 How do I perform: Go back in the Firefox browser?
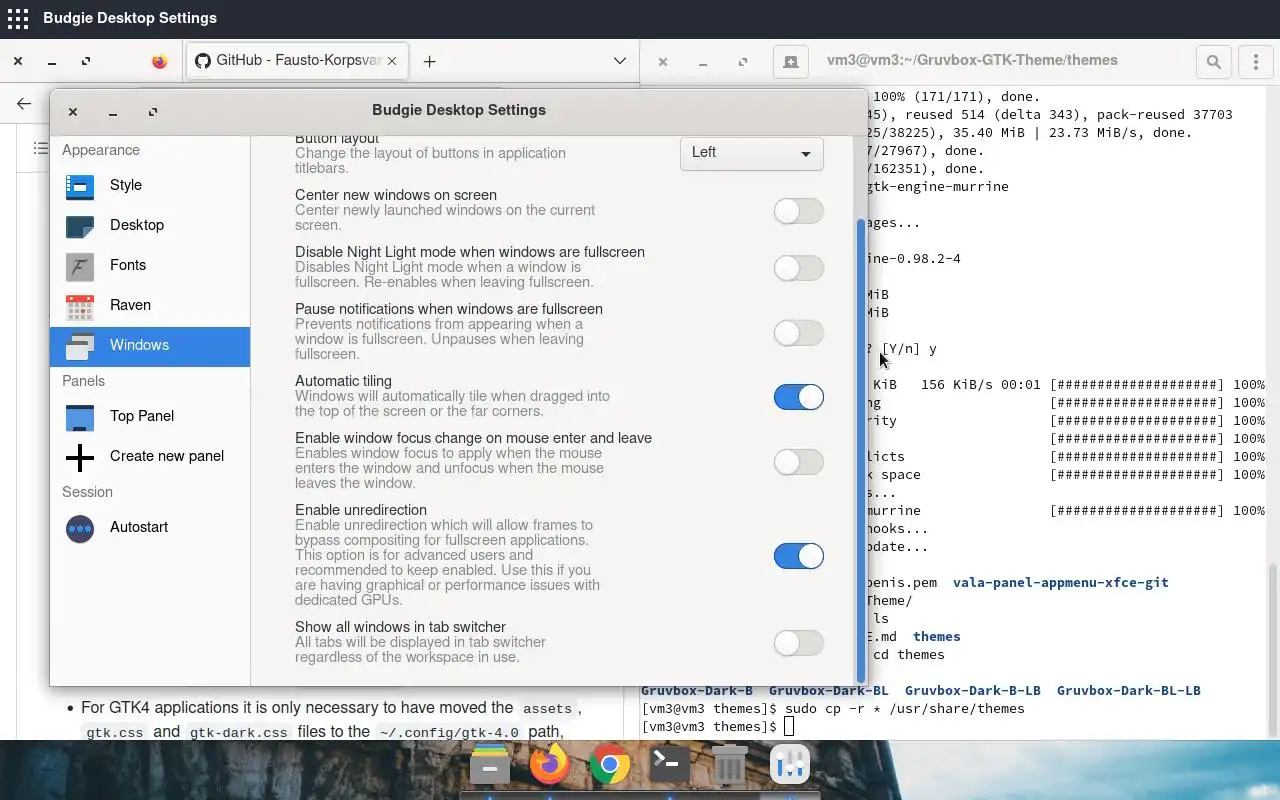(24, 103)
